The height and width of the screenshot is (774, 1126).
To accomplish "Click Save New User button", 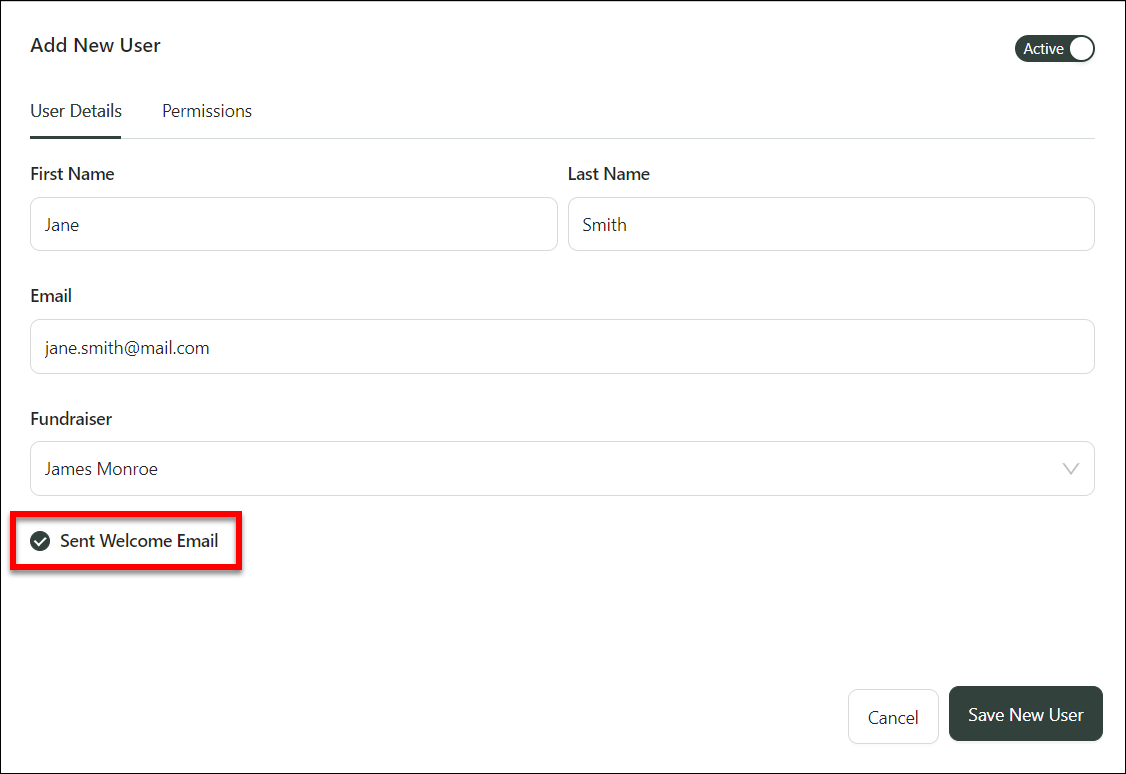I will (x=1025, y=715).
